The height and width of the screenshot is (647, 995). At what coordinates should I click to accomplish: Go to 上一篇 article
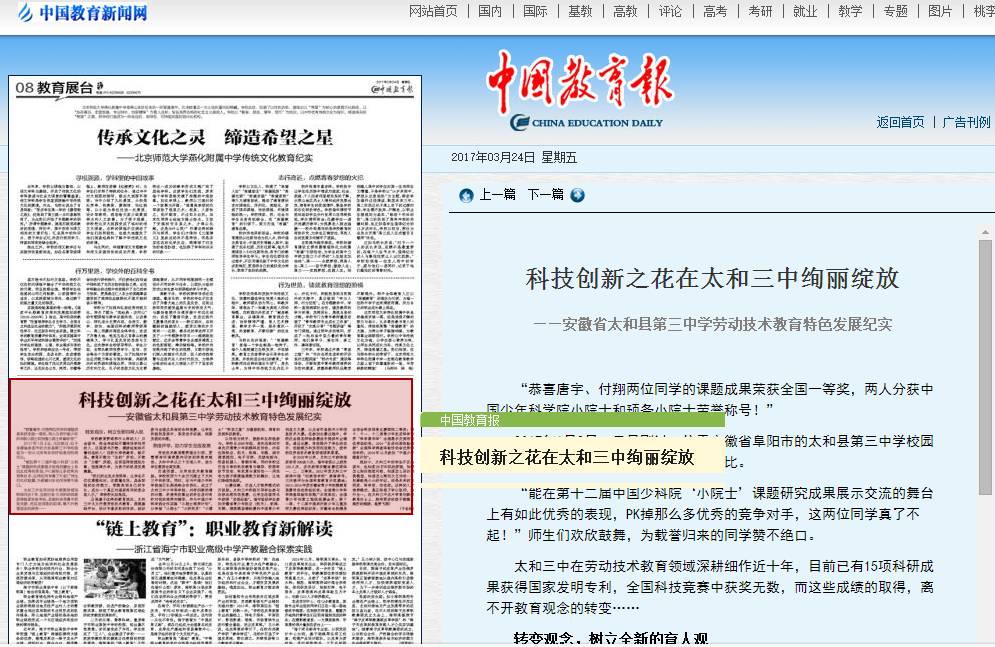(x=498, y=195)
